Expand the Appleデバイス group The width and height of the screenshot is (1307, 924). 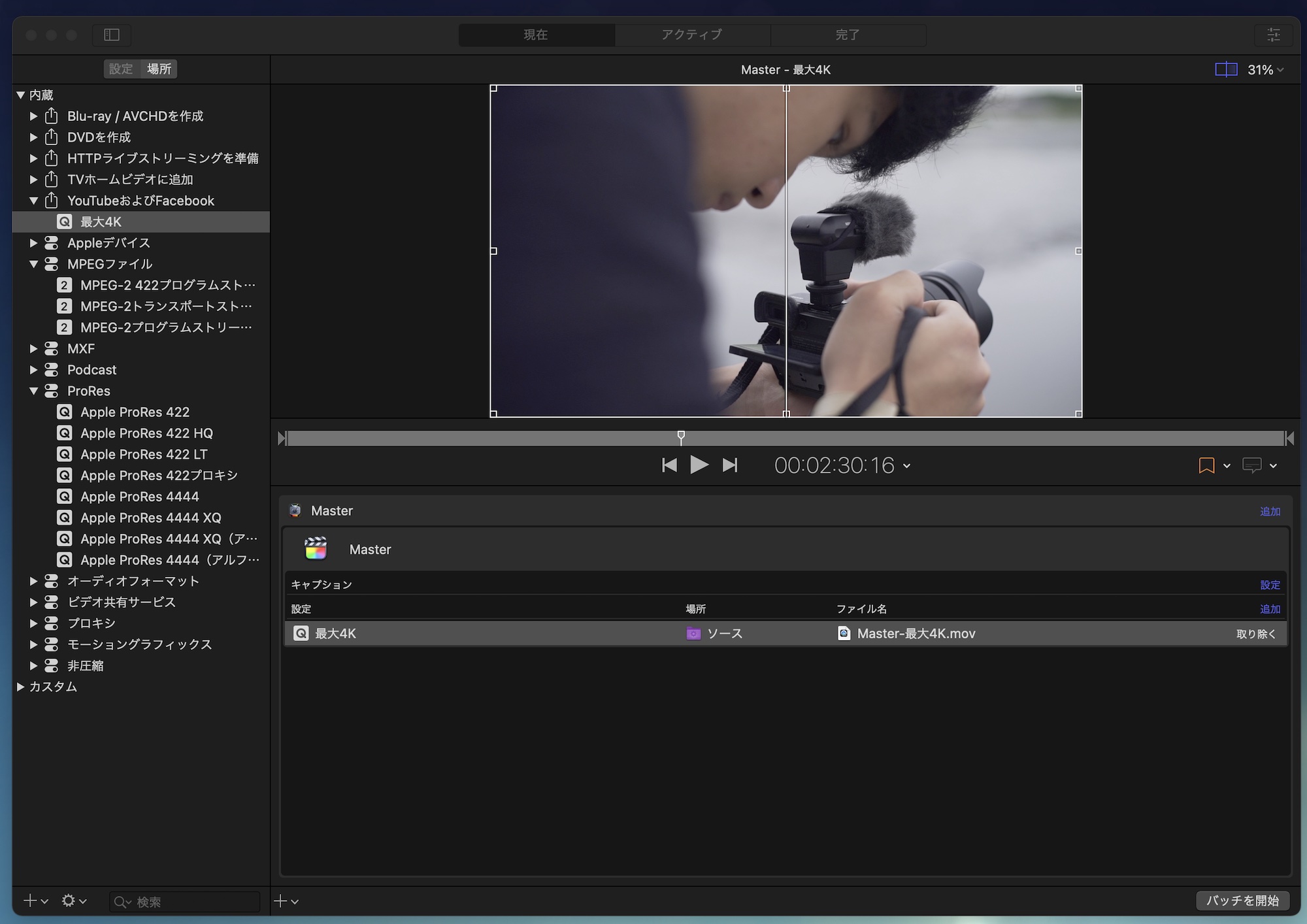pyautogui.click(x=33, y=243)
